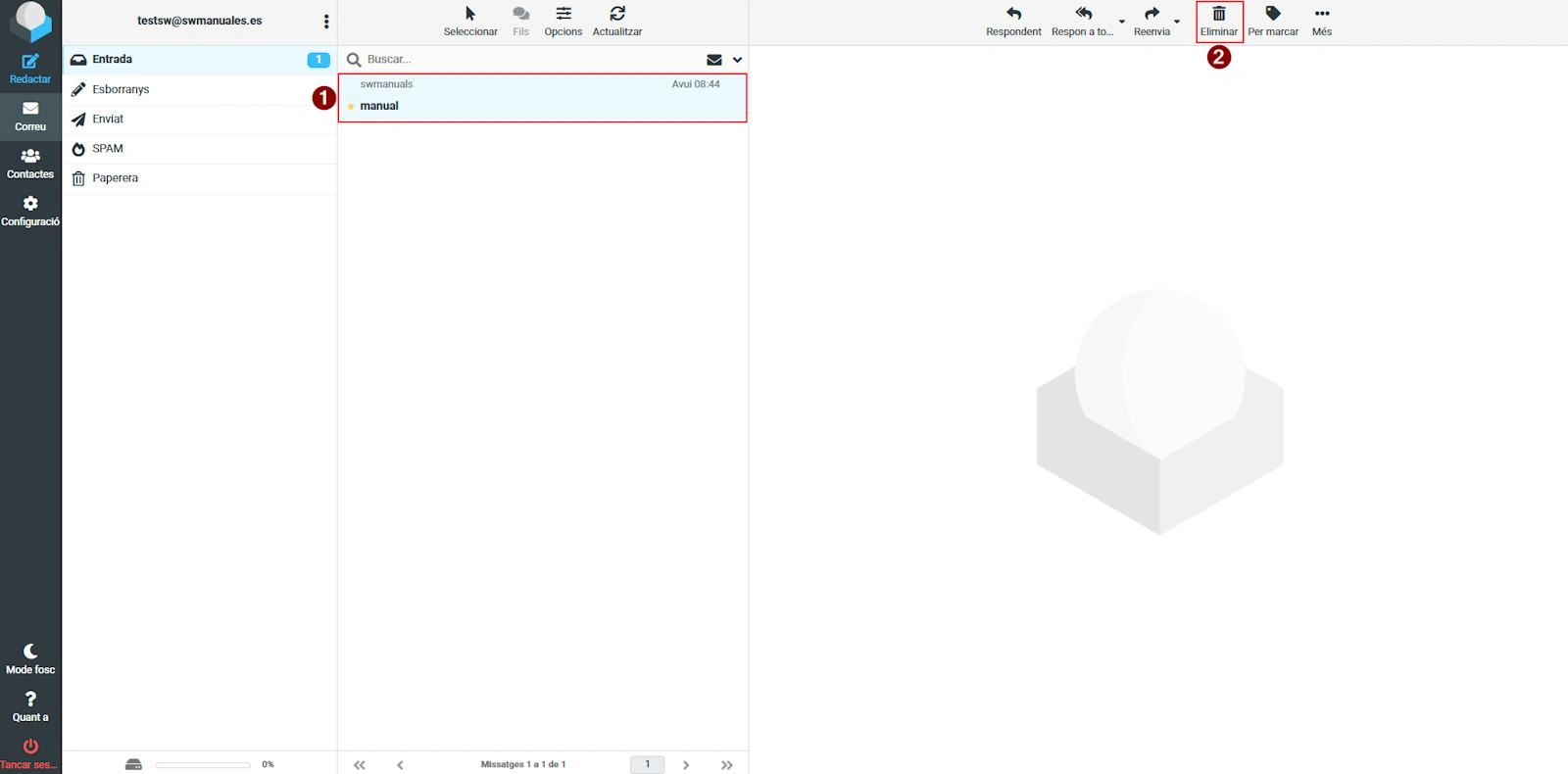Image resolution: width=1568 pixels, height=774 pixels.
Task: Open Configuració settings
Action: pos(30,204)
